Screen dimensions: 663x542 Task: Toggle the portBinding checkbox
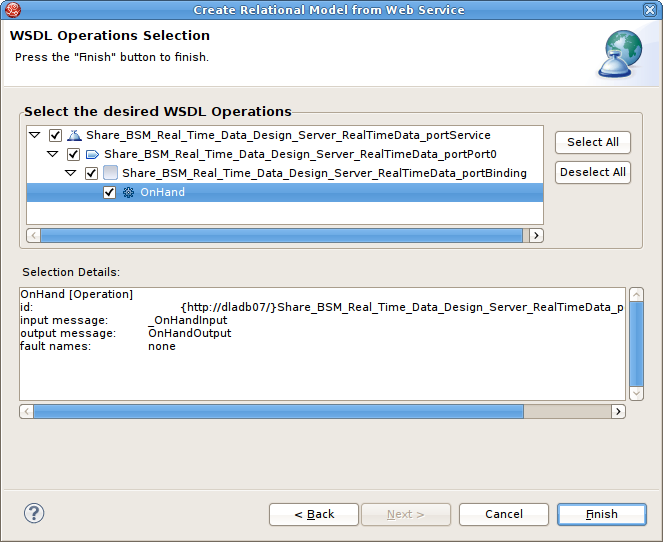(91, 173)
